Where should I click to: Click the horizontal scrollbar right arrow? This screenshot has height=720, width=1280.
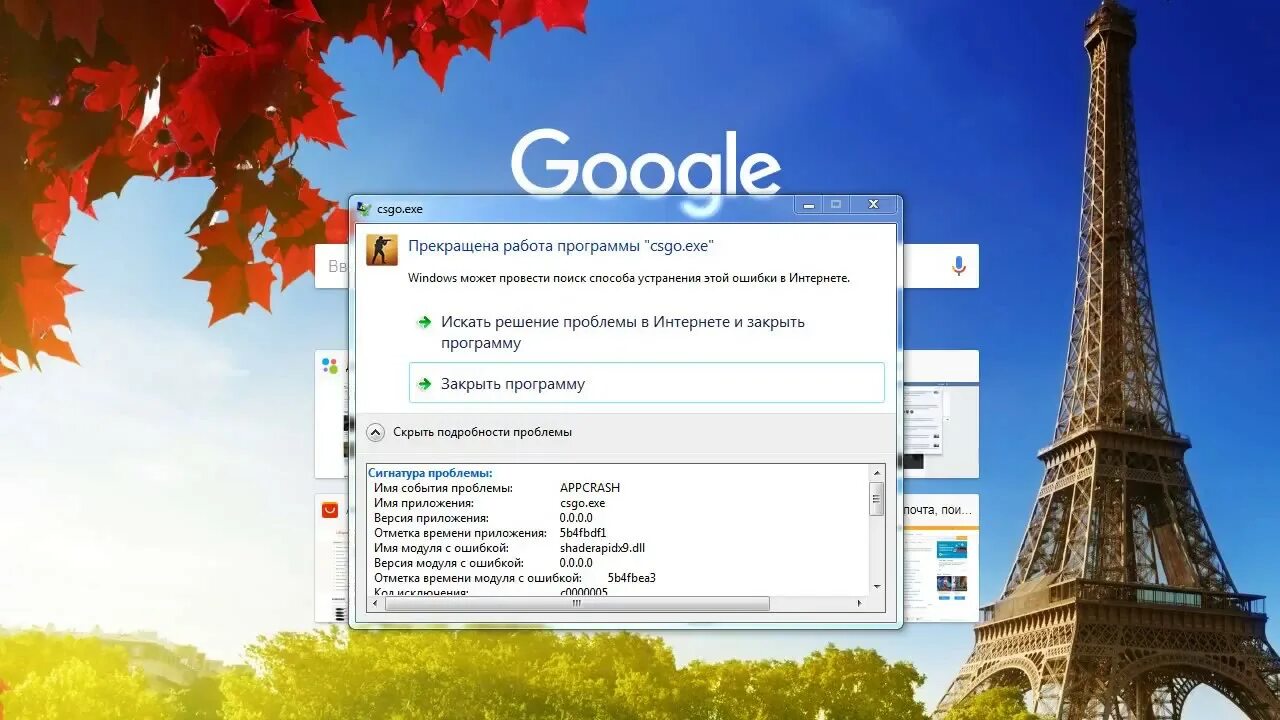pyautogui.click(x=860, y=603)
